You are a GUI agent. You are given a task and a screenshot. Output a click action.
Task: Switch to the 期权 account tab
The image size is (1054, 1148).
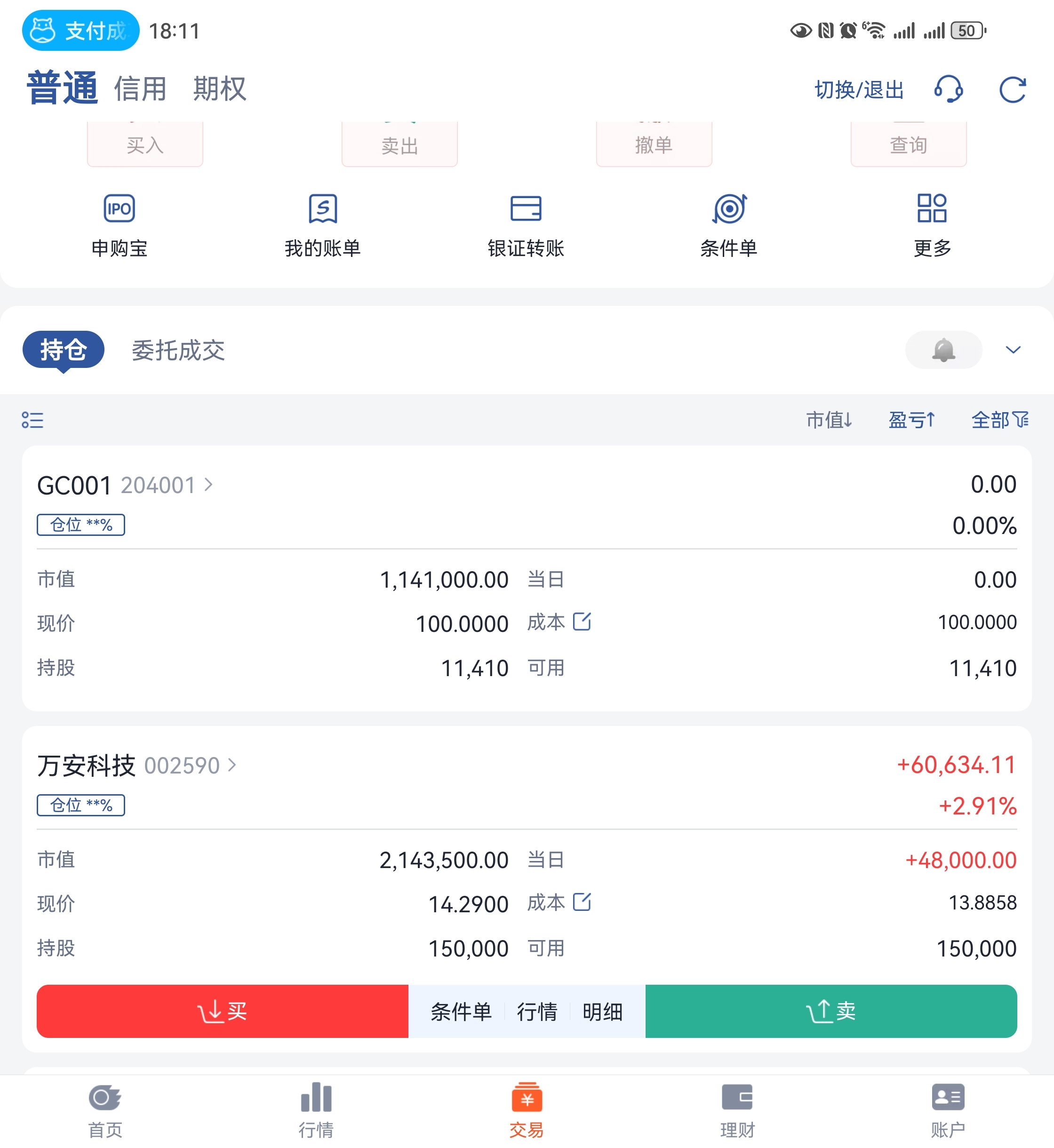[x=220, y=89]
